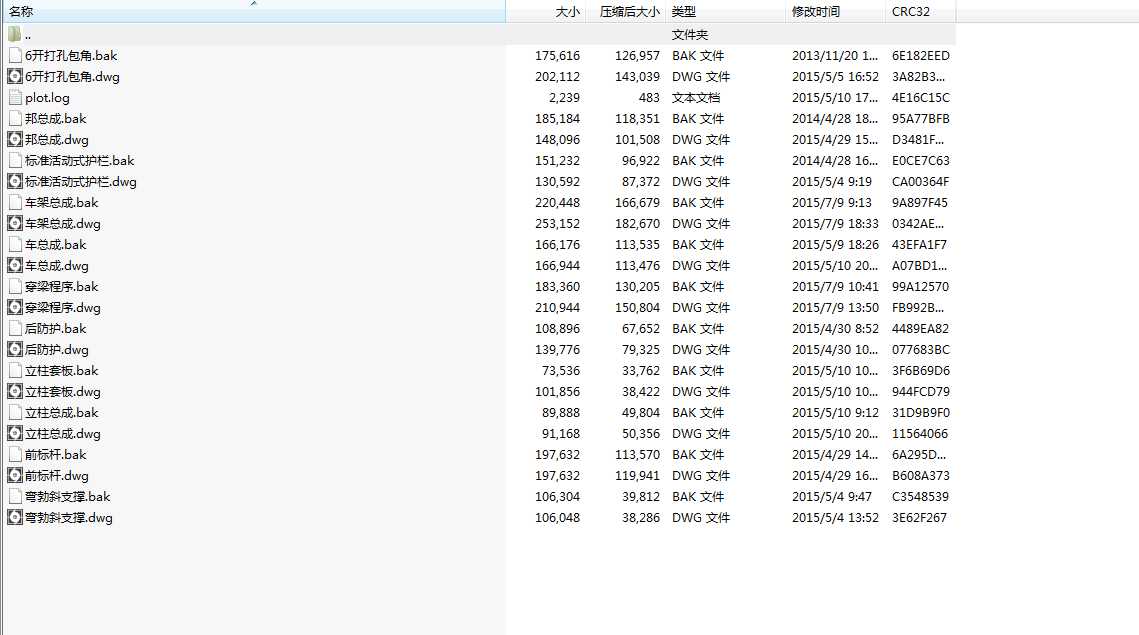Click CRC32 value 99A12570
Screen dimensions: 1139x635
(x=920, y=287)
